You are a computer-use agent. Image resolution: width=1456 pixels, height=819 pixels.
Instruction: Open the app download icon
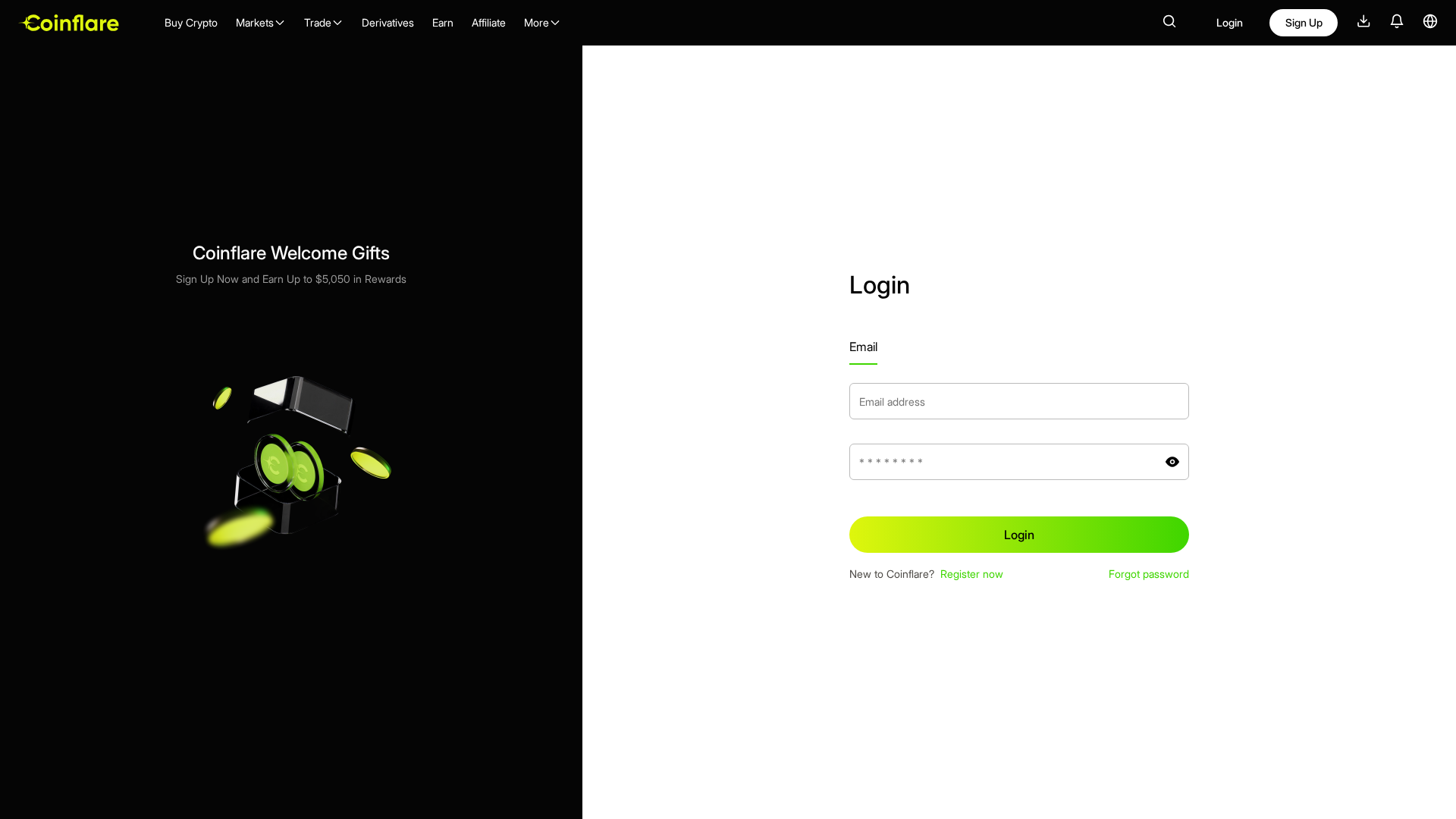pos(1363,22)
